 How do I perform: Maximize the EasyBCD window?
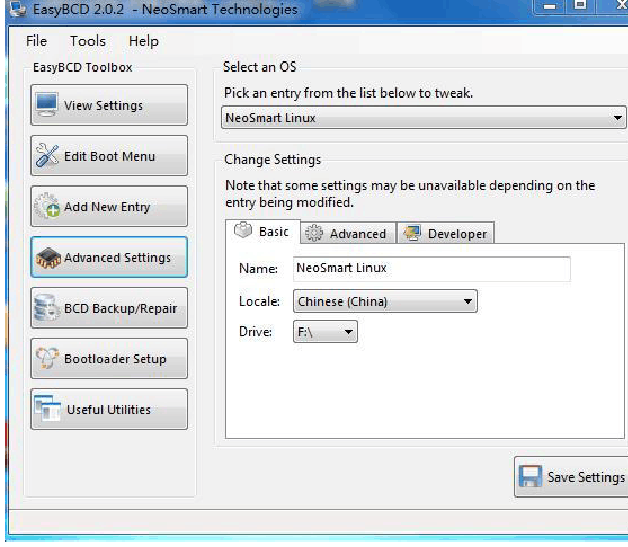point(580,6)
